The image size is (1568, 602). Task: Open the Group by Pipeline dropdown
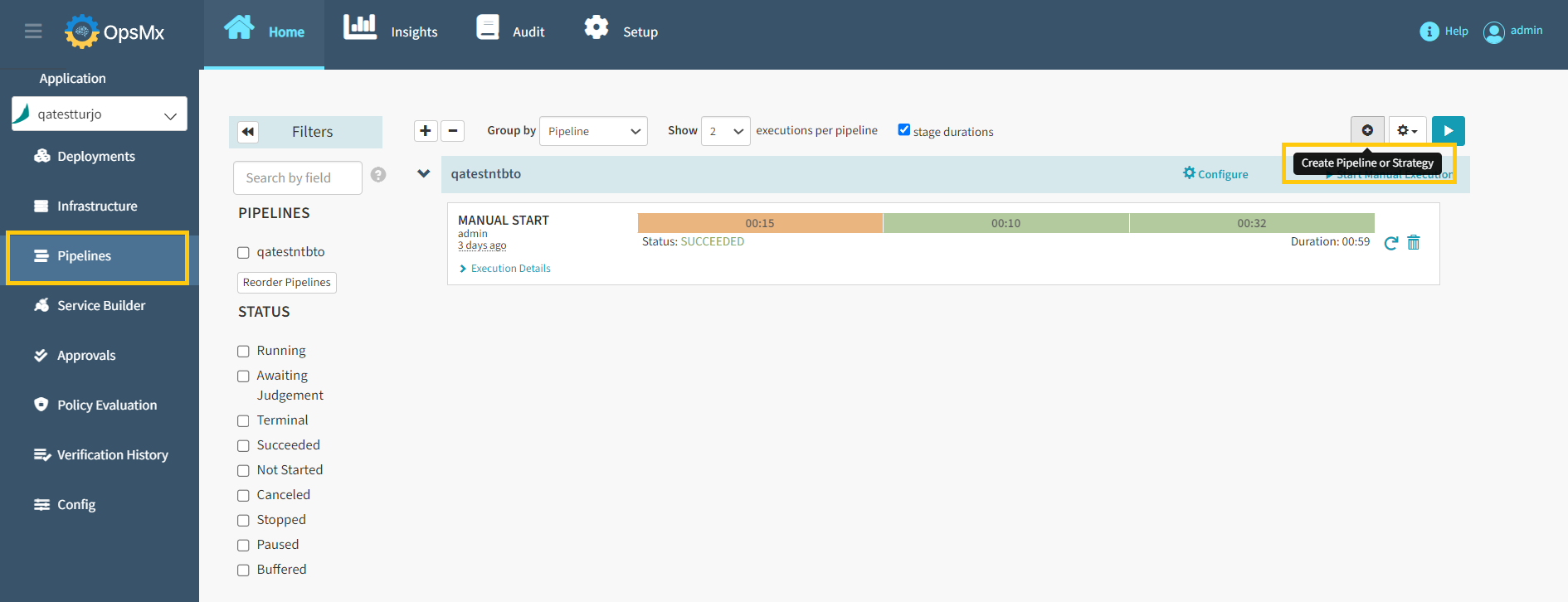[x=593, y=131]
